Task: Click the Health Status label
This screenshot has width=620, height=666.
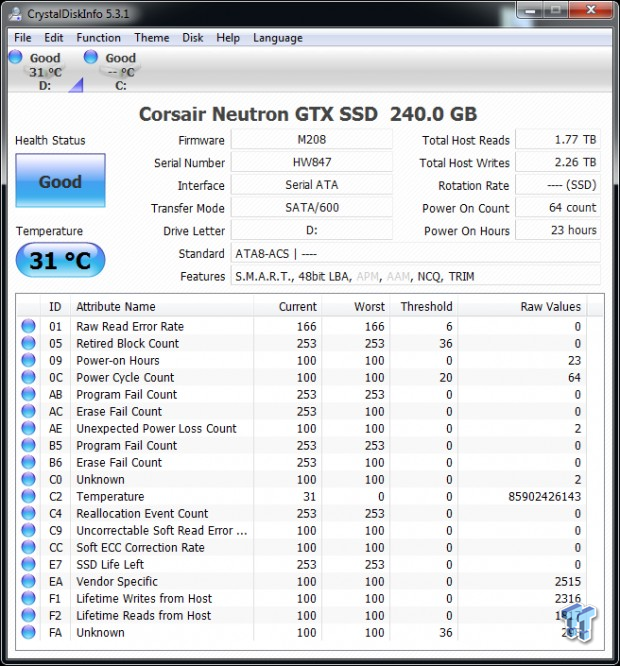Action: [x=50, y=140]
